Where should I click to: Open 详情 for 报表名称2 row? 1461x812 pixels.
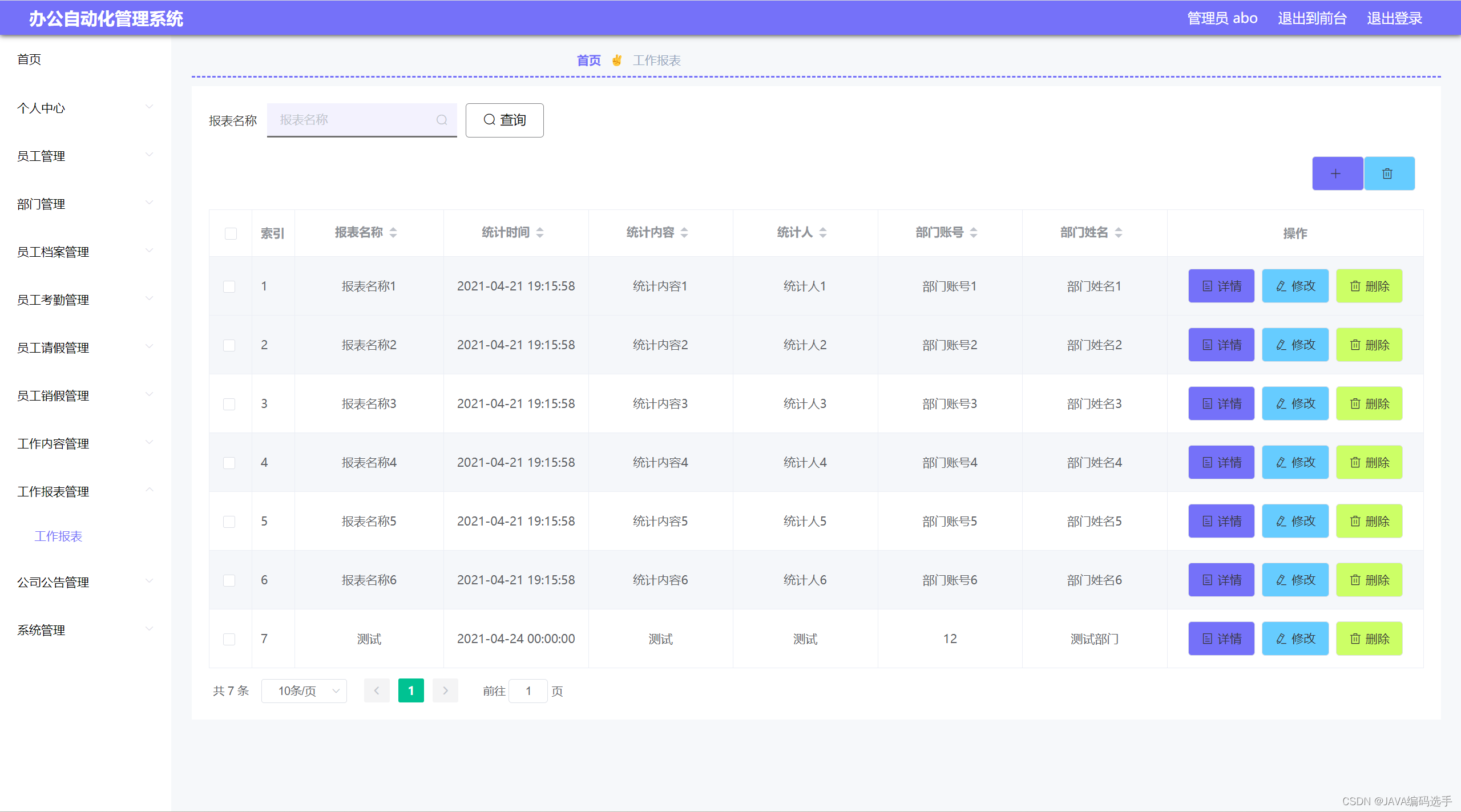coord(1221,345)
